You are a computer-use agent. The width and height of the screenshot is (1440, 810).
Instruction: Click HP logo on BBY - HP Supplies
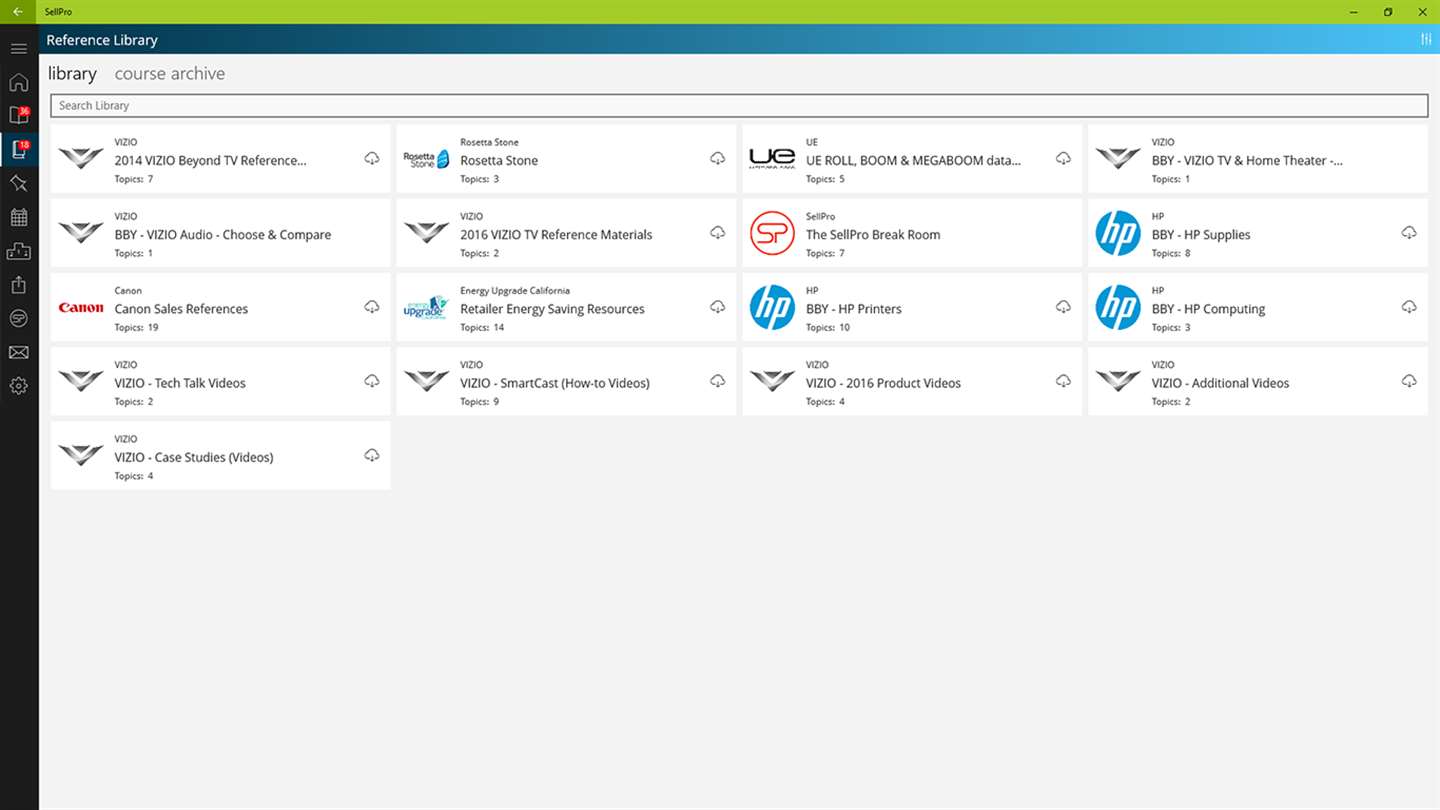click(x=1118, y=233)
